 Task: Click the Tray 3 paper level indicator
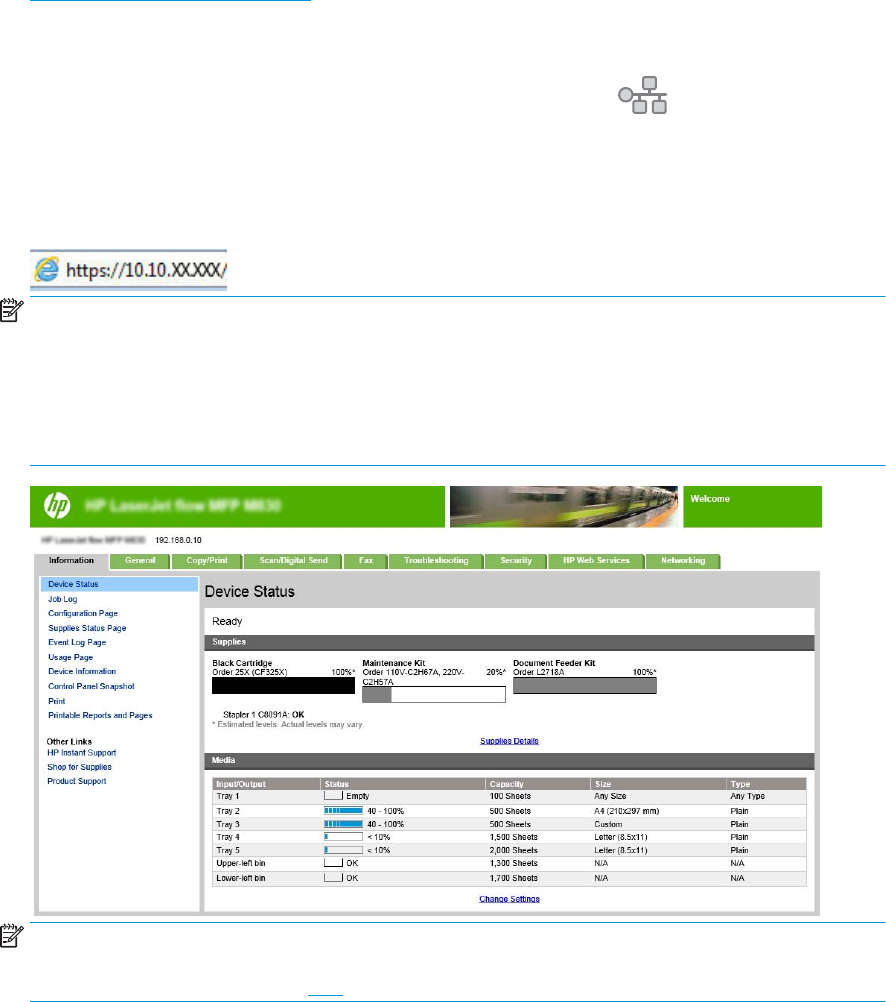pyautogui.click(x=343, y=824)
